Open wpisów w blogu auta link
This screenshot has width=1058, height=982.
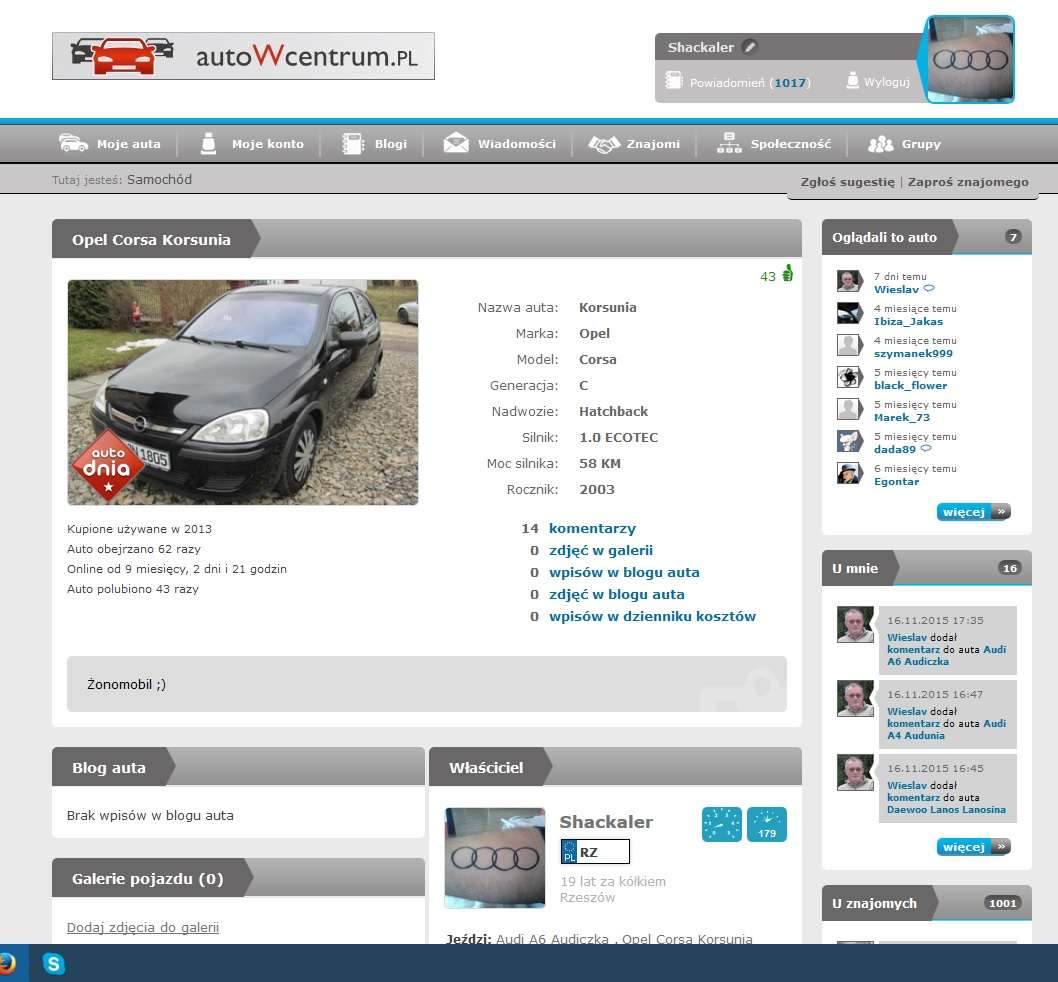[x=624, y=572]
